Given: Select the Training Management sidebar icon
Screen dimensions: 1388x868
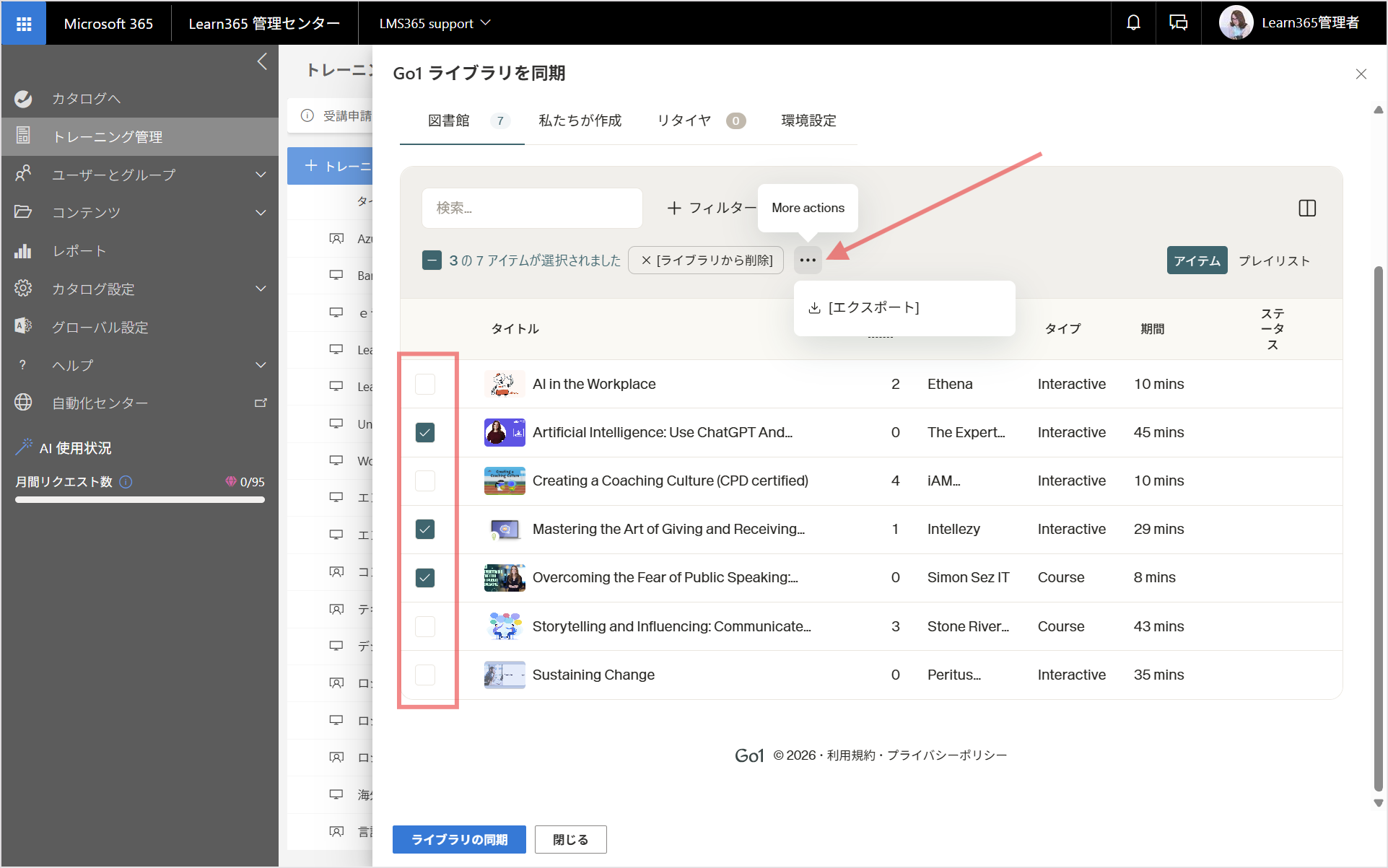Looking at the screenshot, I should 23,136.
